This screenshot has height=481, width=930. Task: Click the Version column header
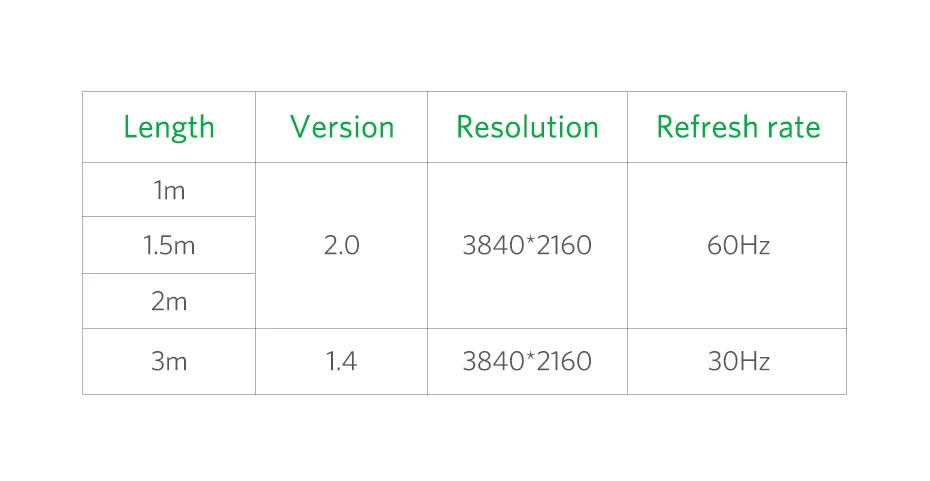click(342, 127)
